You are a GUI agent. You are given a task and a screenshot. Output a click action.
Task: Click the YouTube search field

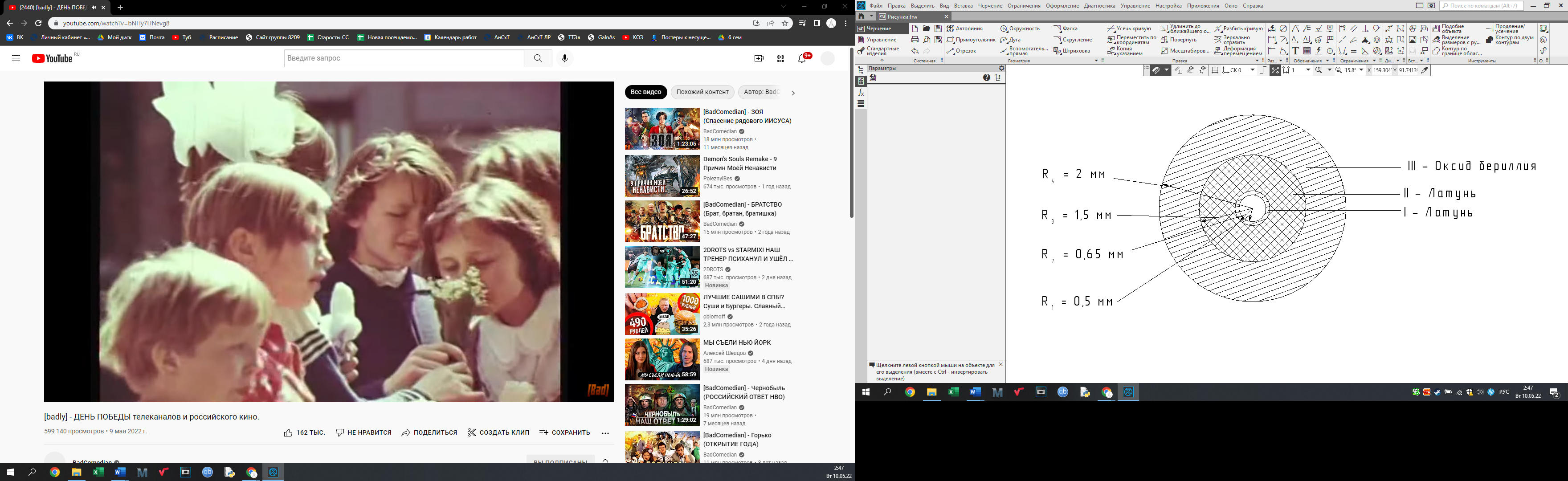click(x=404, y=58)
